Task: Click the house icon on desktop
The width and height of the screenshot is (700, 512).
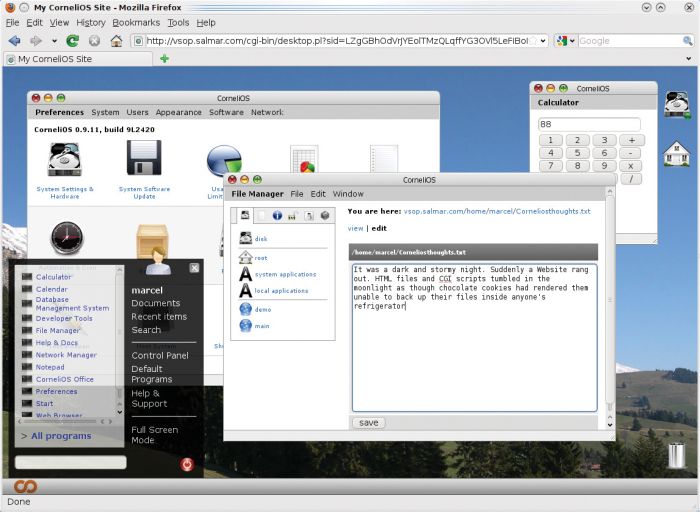Action: tap(676, 154)
